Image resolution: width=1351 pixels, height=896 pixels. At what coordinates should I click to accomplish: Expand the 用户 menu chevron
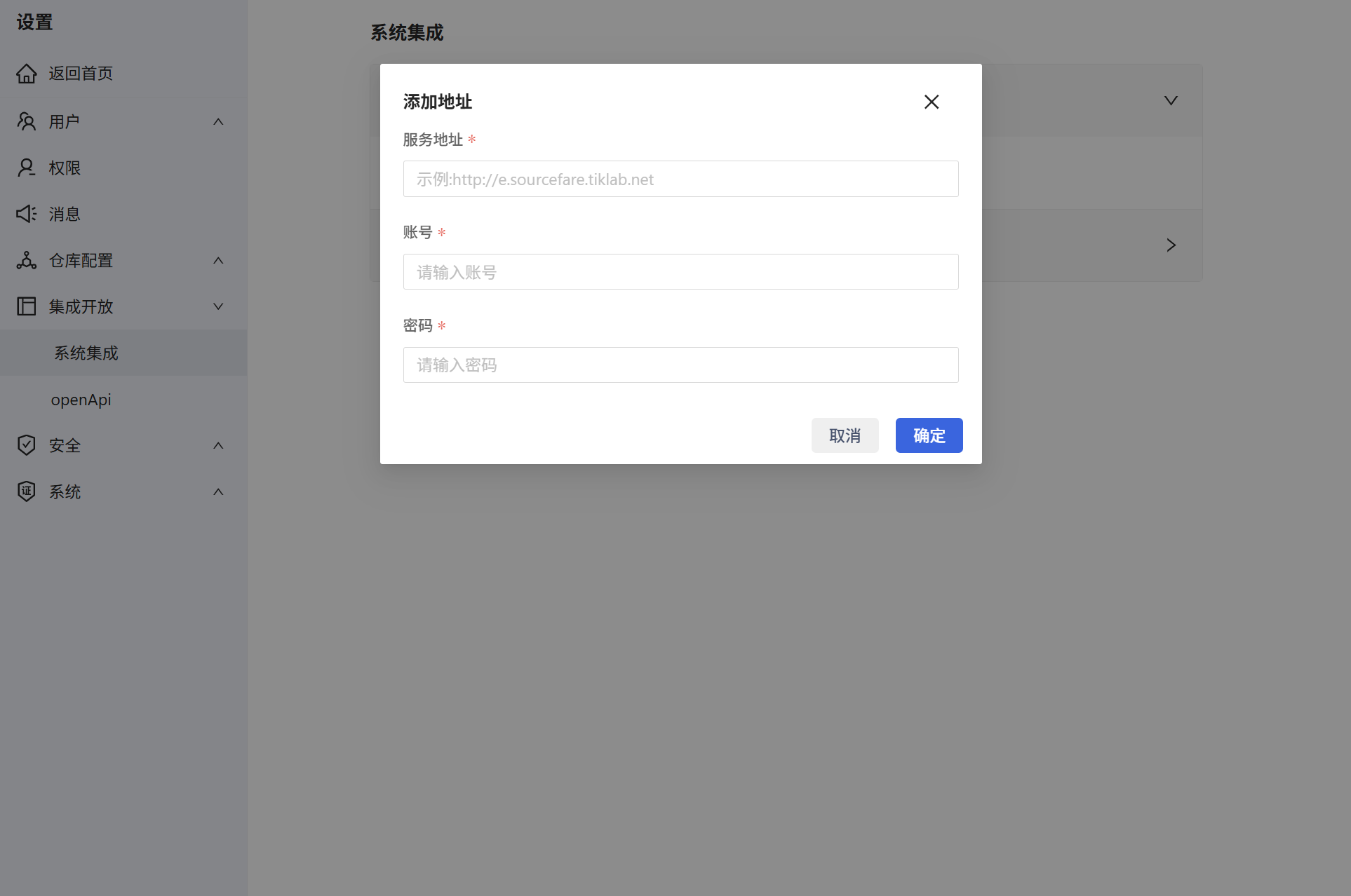(218, 121)
